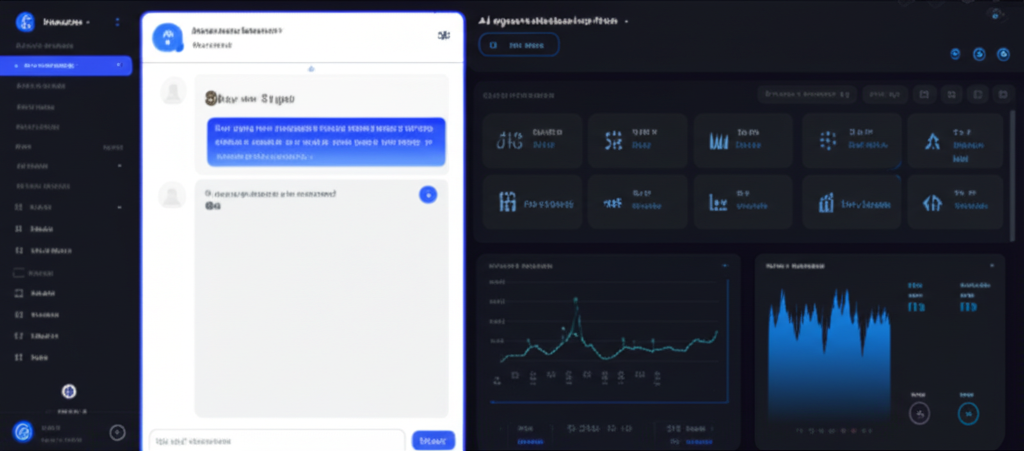1024x451 pixels.
Task: Click the icon at the chat header's right end
Action: coord(444,35)
